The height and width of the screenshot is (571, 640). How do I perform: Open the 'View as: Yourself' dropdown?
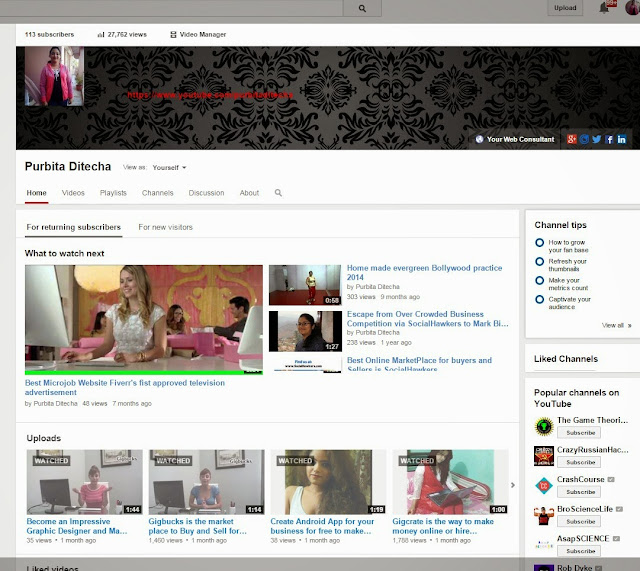click(x=169, y=167)
